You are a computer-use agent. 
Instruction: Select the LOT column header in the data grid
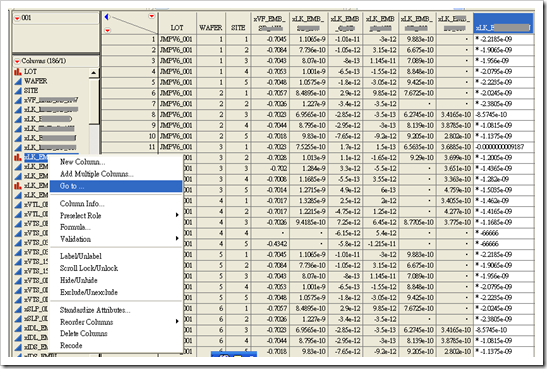[177, 23]
